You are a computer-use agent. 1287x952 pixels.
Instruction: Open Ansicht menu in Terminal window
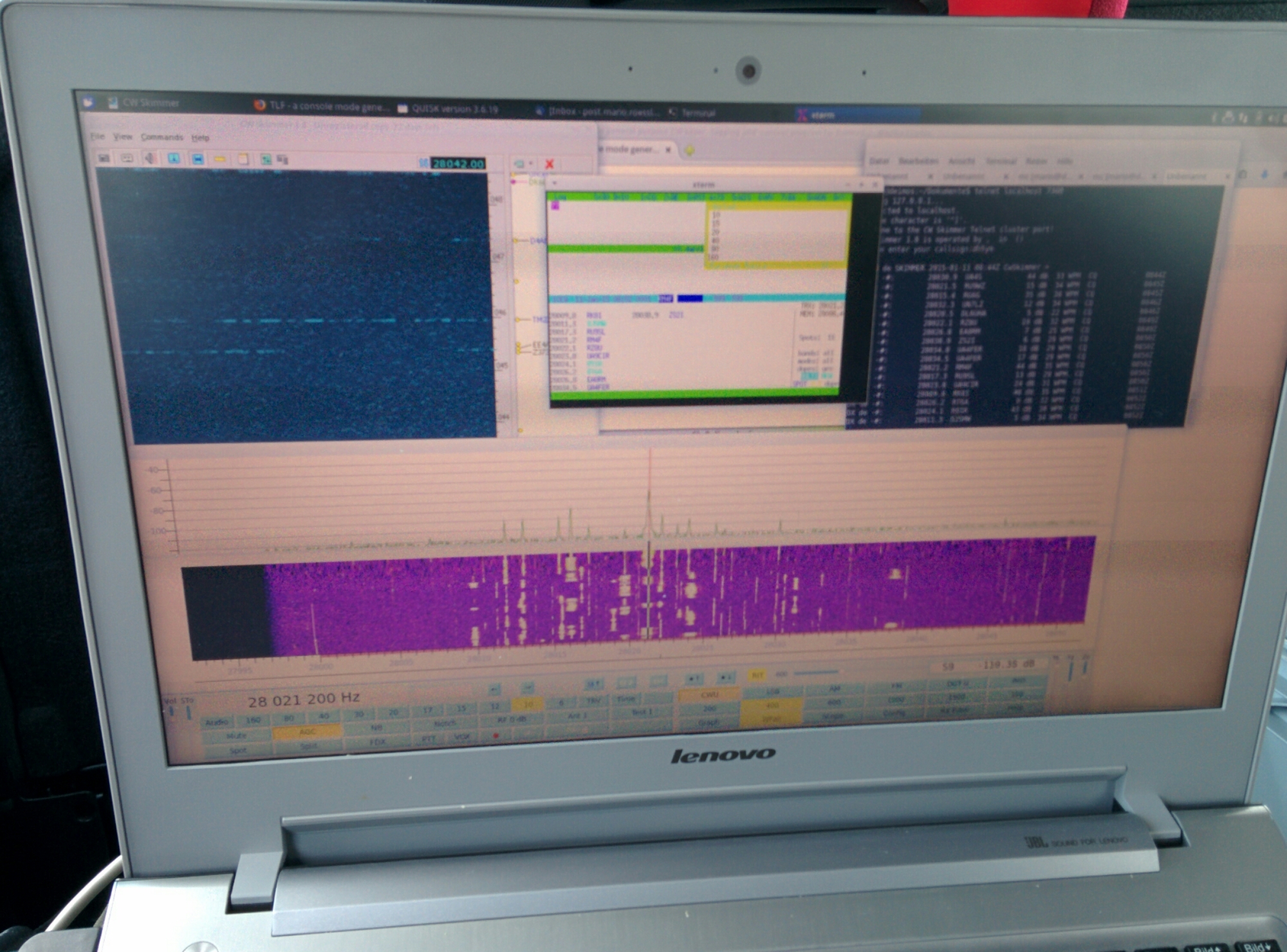961,161
